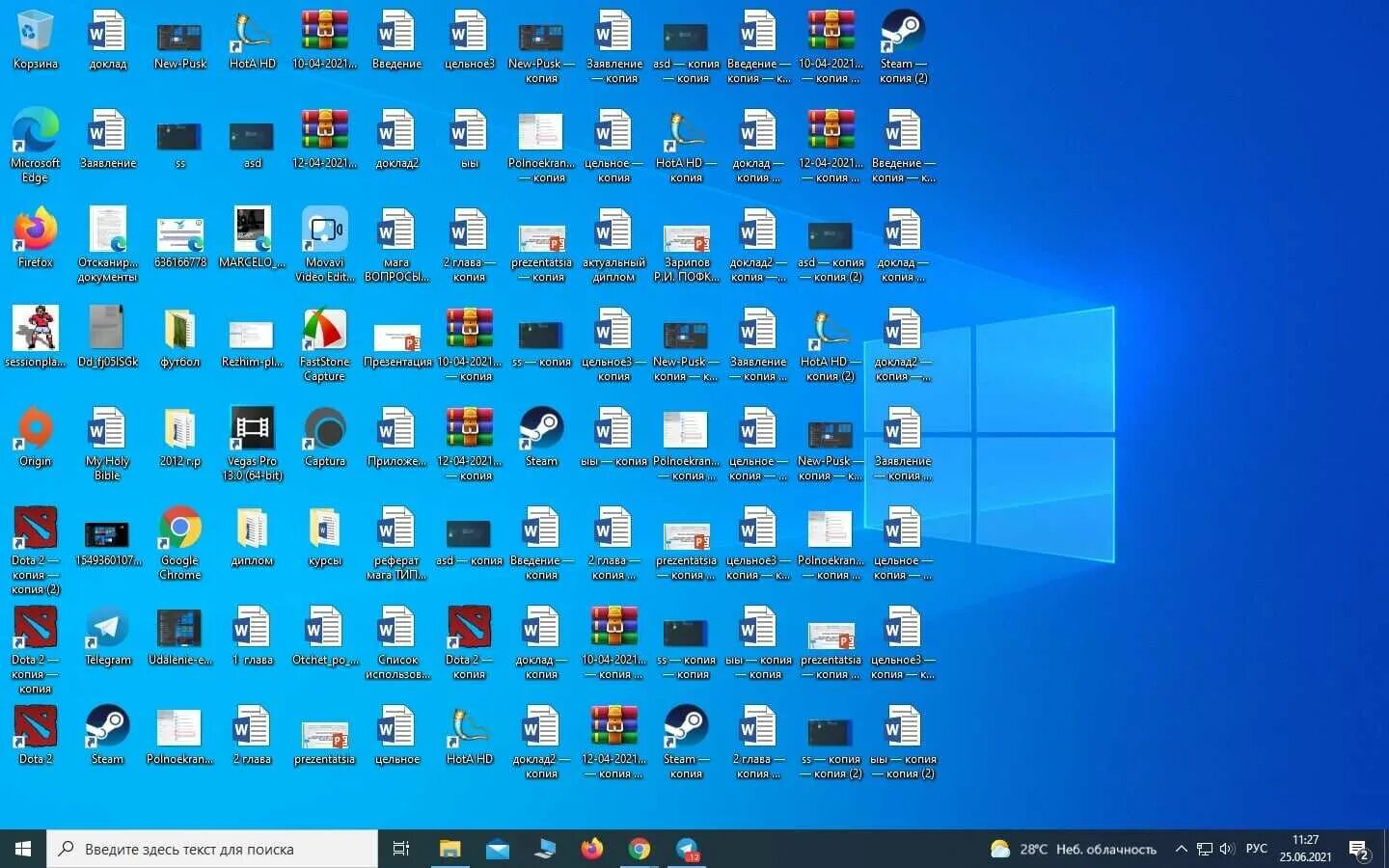Viewport: 1389px width, 868px height.
Task: Open Task View from the taskbar
Action: pyautogui.click(x=401, y=849)
